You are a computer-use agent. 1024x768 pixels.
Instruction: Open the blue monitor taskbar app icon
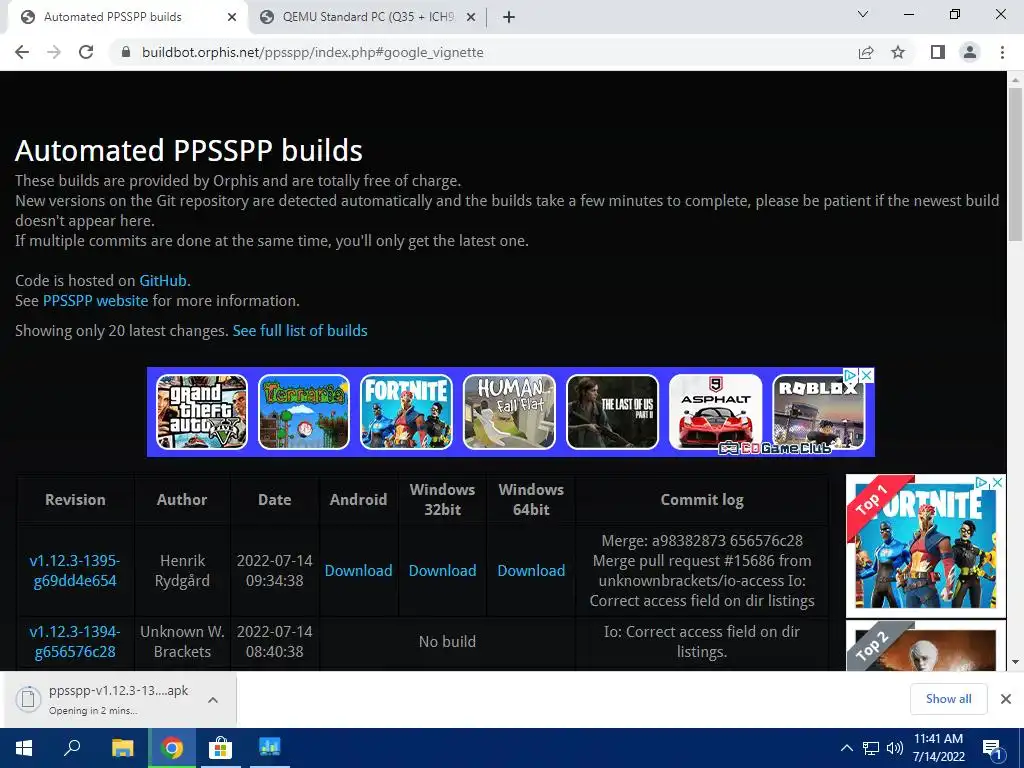pyautogui.click(x=269, y=748)
